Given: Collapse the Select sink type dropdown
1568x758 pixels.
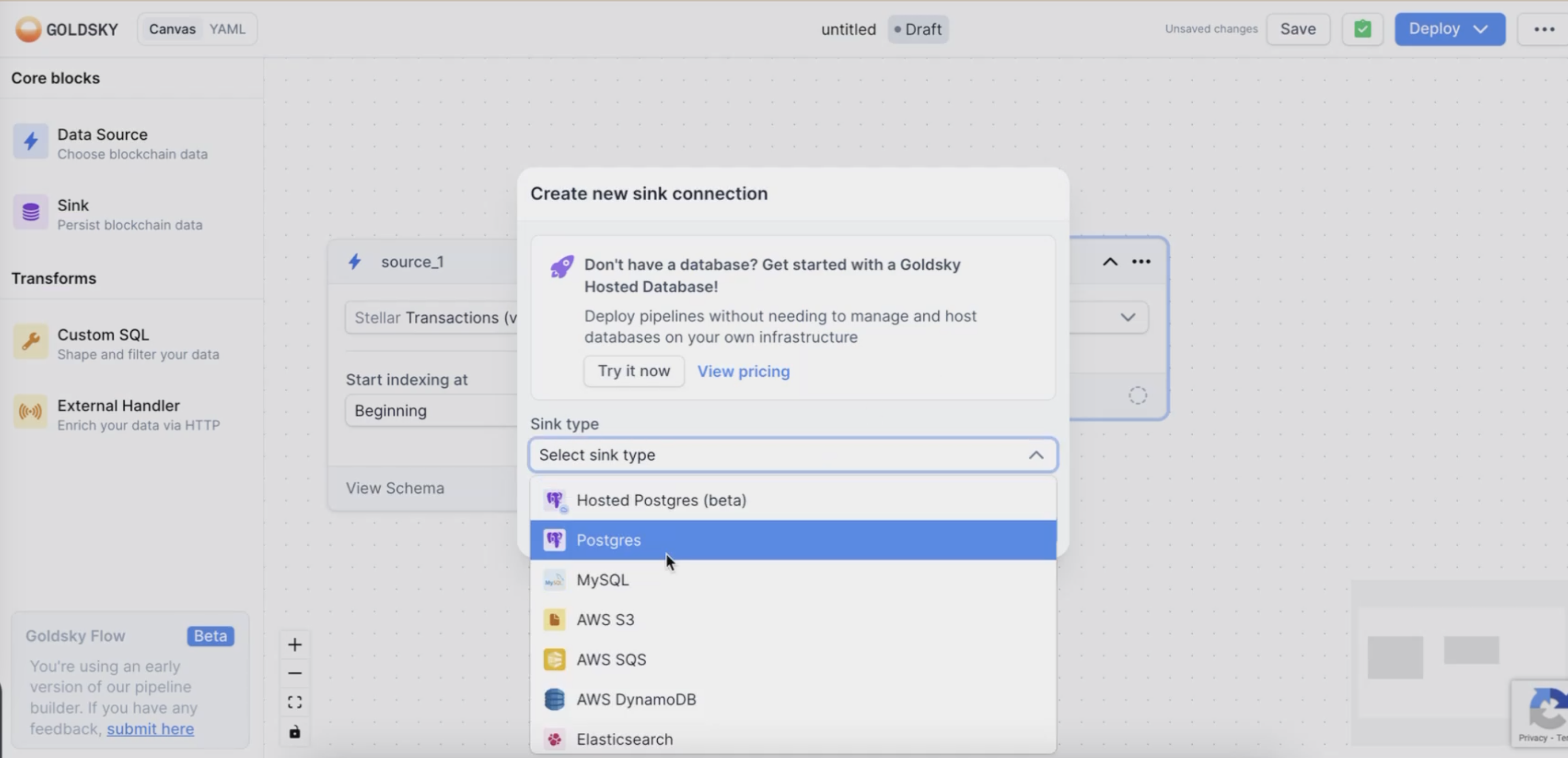Looking at the screenshot, I should coord(1035,455).
